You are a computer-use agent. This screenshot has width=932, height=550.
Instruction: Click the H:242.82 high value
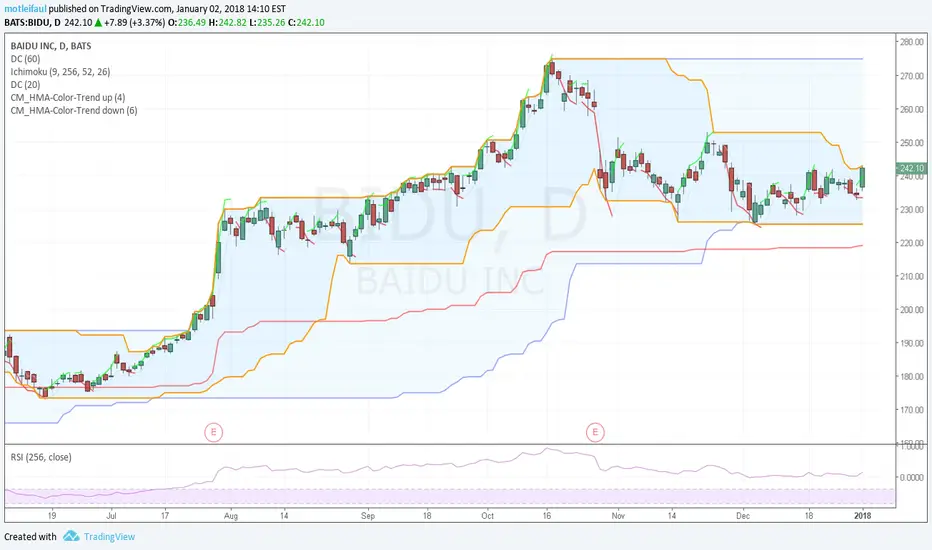click(x=228, y=23)
